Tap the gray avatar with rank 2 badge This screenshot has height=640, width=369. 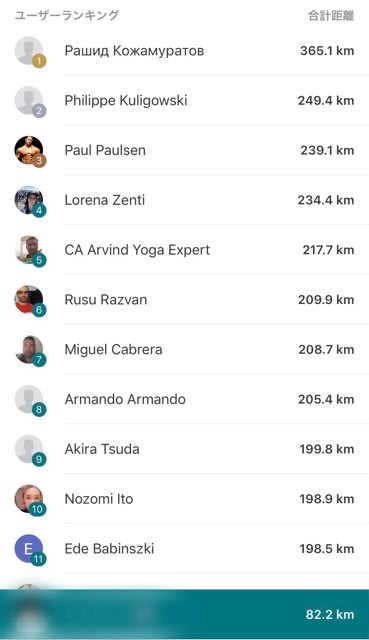(29, 101)
